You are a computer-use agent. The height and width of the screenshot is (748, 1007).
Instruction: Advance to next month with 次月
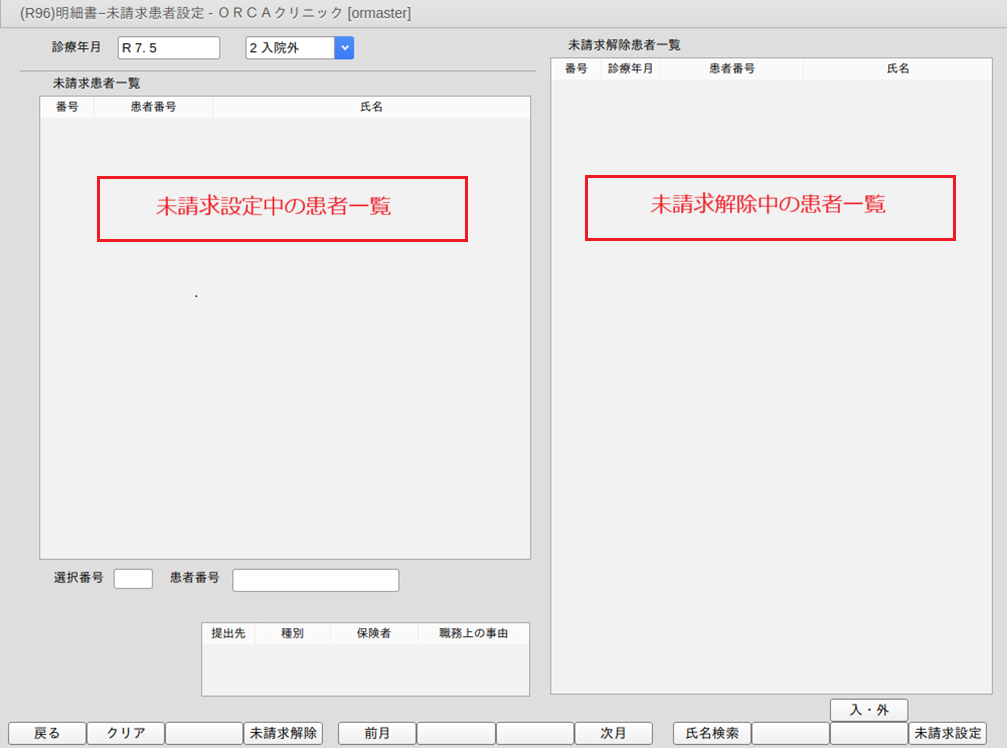[613, 733]
